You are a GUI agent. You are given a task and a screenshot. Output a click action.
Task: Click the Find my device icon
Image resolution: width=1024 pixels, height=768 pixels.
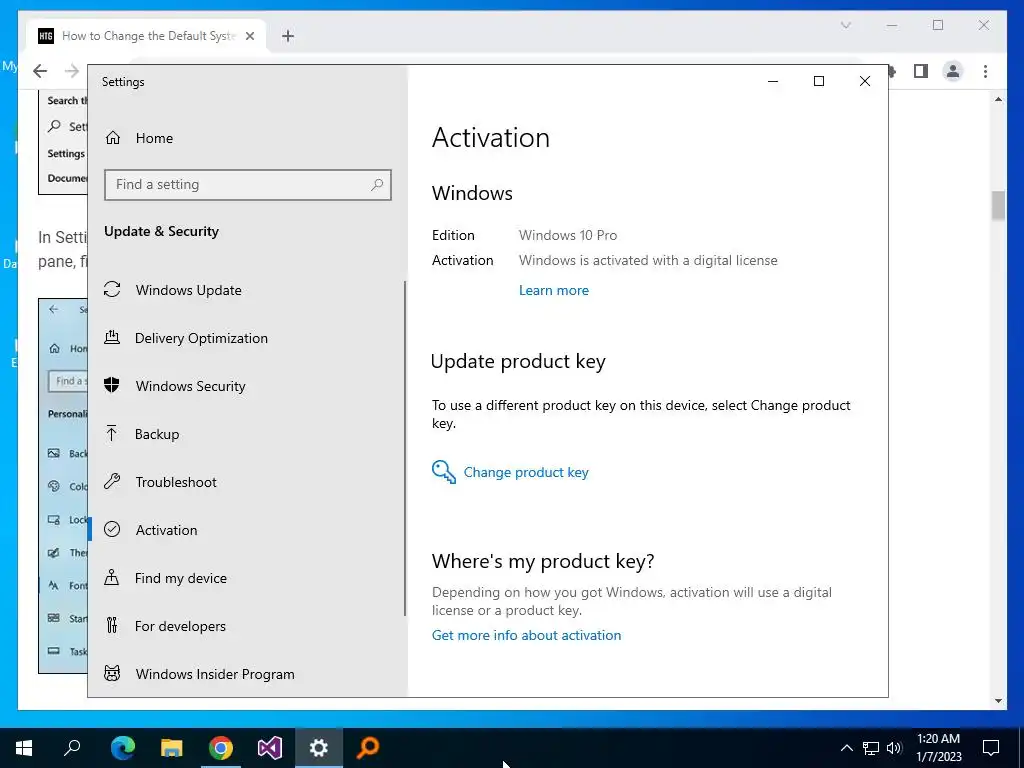pos(112,577)
